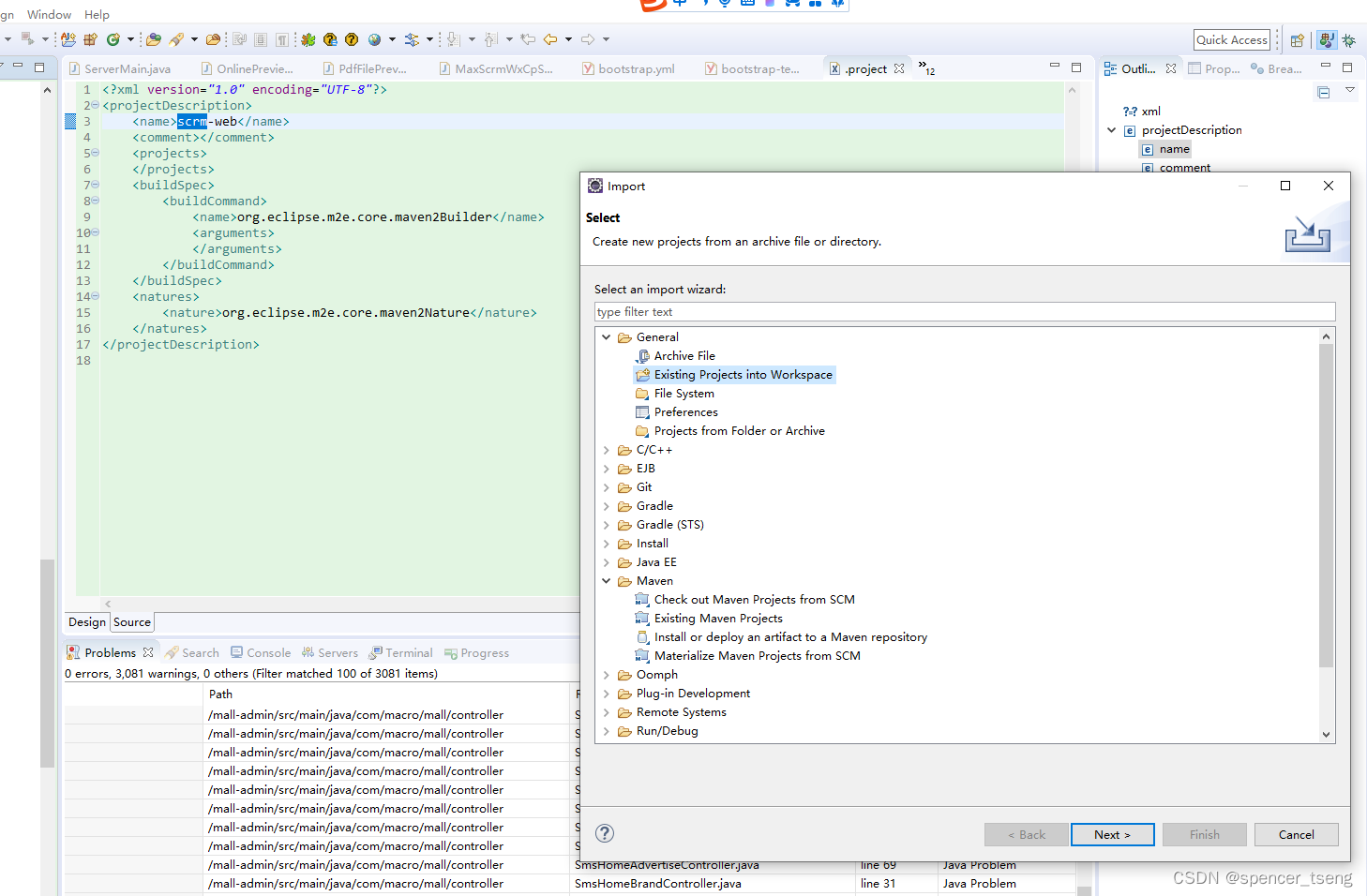Navigate back with the yellow back arrow icon
1367x896 pixels.
552,39
